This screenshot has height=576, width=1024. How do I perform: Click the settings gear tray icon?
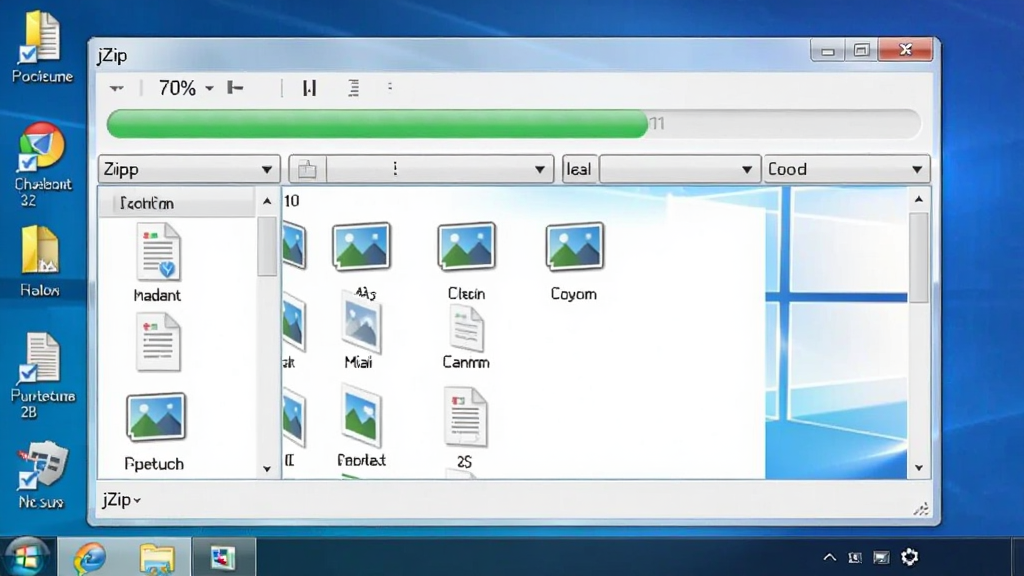pos(910,557)
